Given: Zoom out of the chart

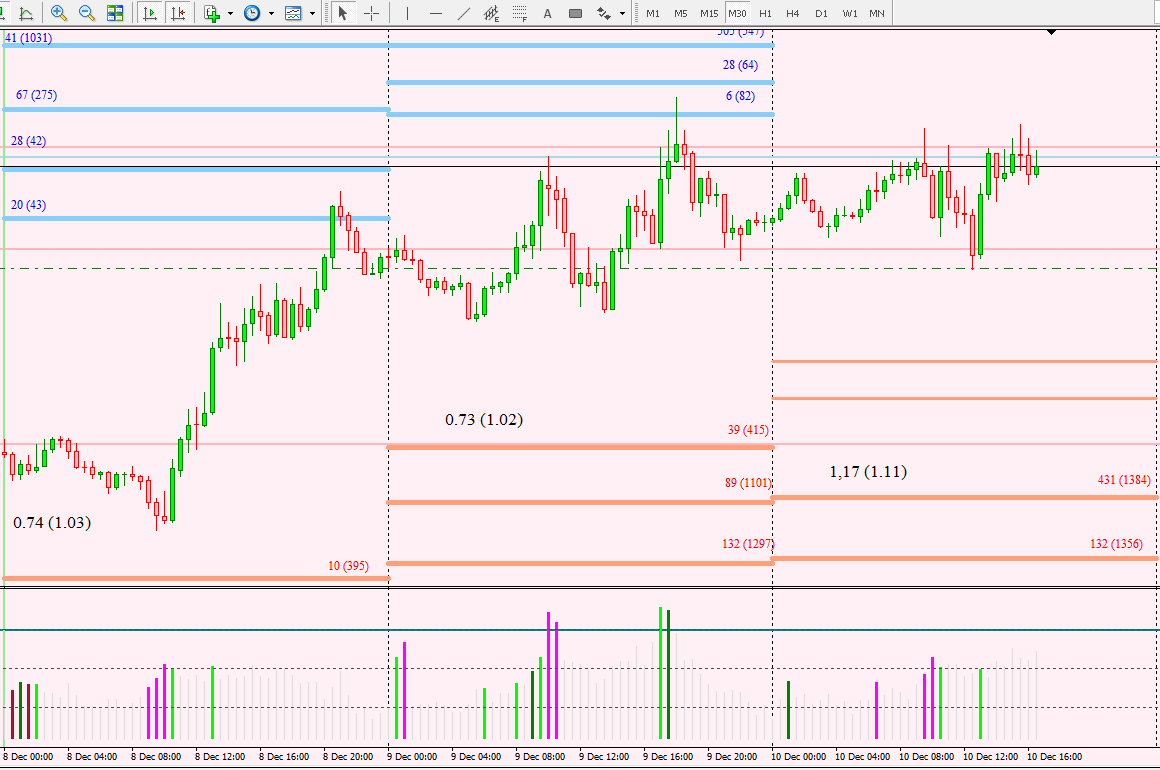Looking at the screenshot, I should click(x=87, y=13).
